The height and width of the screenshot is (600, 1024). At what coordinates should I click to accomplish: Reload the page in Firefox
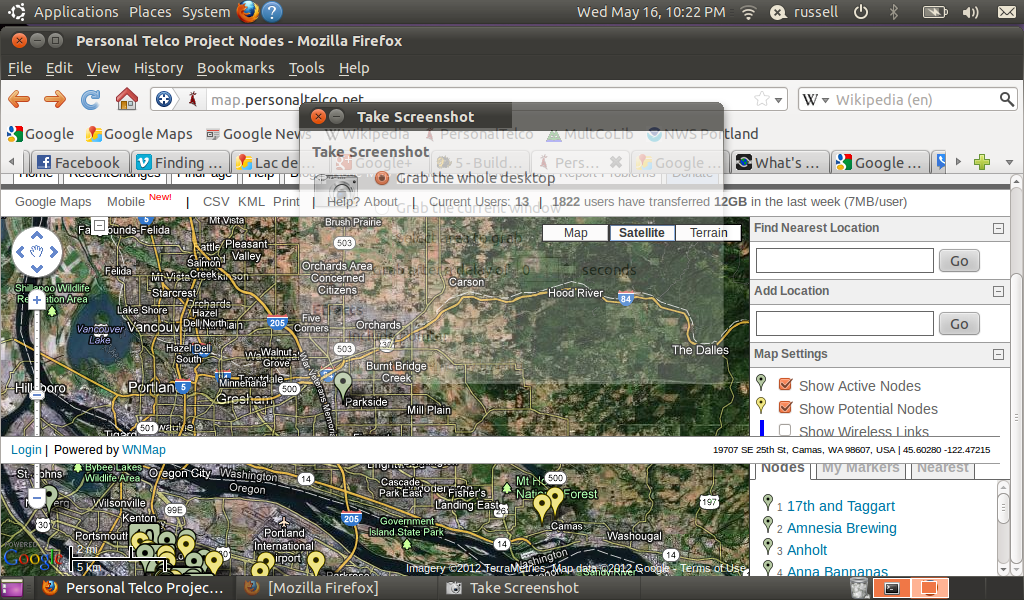point(90,99)
